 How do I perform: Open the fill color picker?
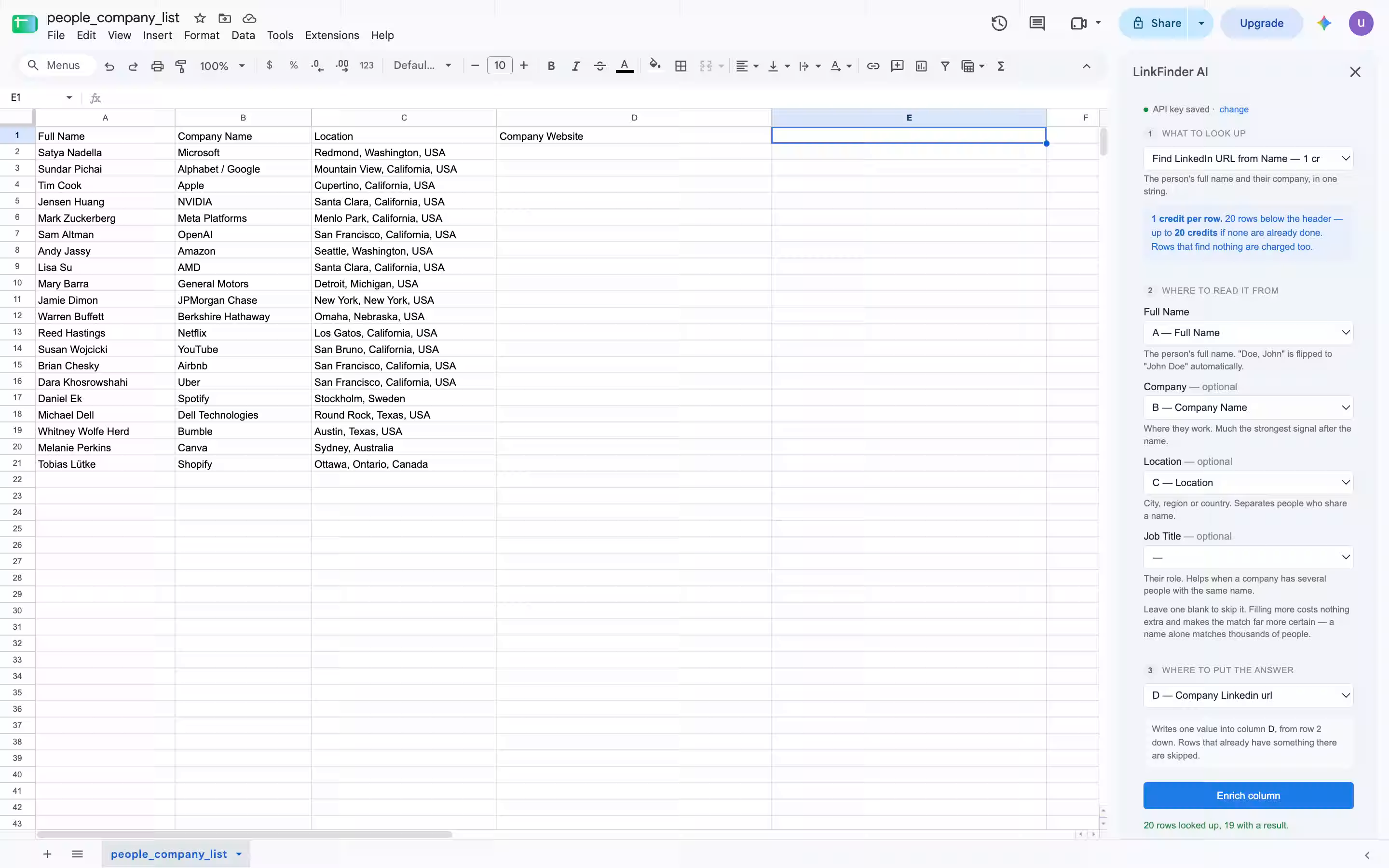[655, 65]
